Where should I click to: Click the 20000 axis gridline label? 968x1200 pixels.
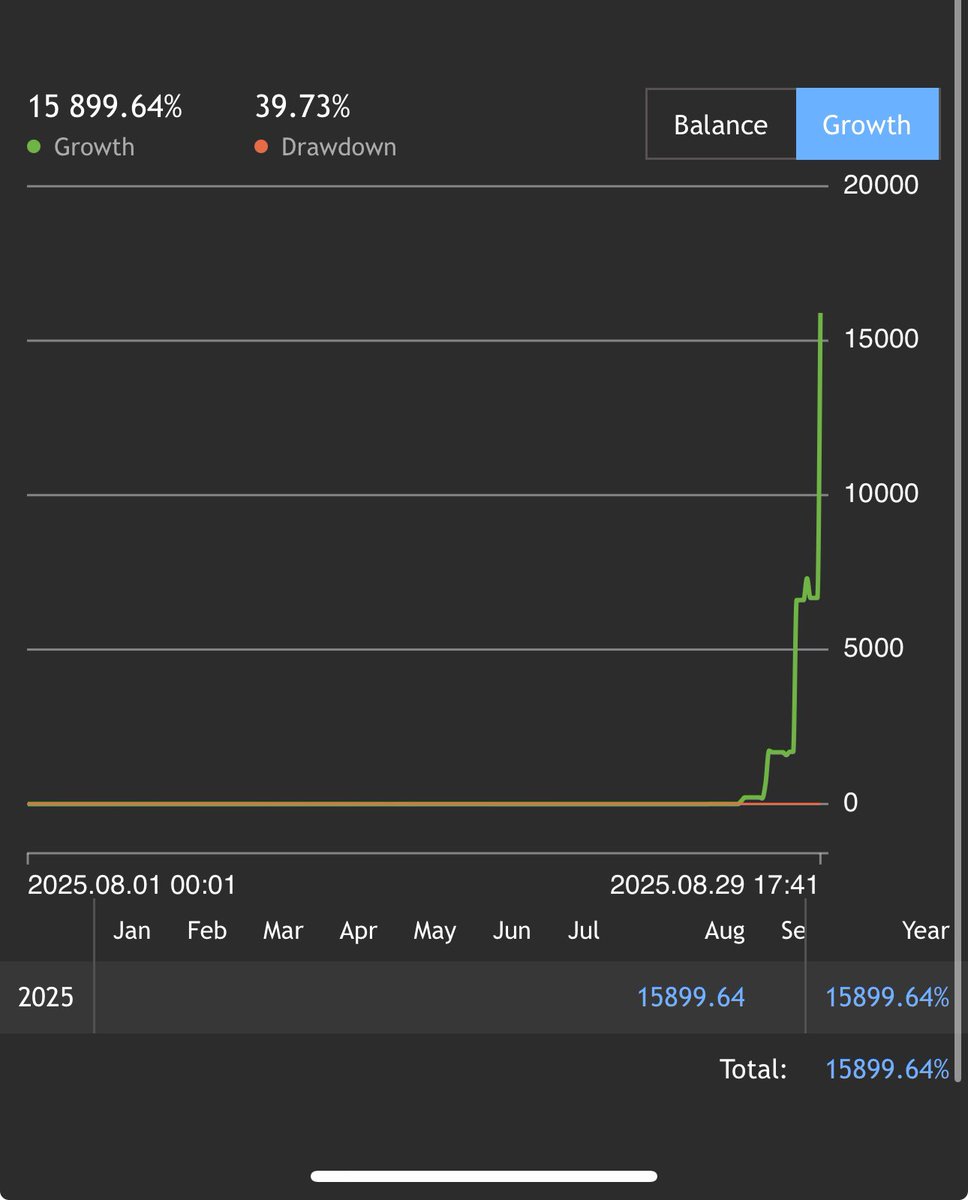[880, 185]
